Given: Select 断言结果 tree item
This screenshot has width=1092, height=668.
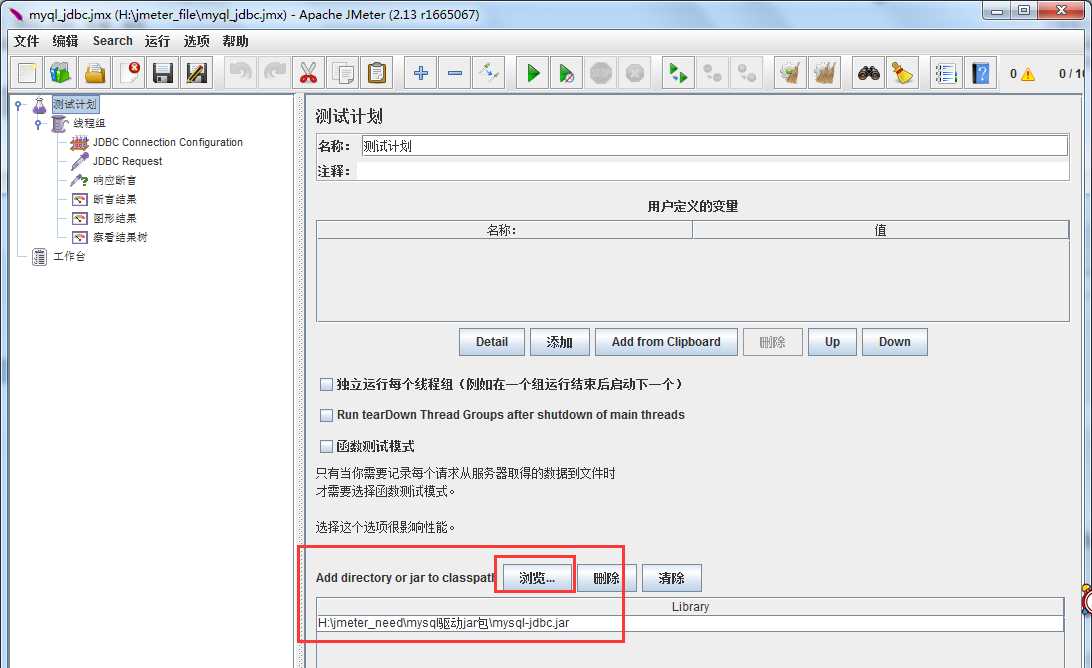Looking at the screenshot, I should coord(115,199).
